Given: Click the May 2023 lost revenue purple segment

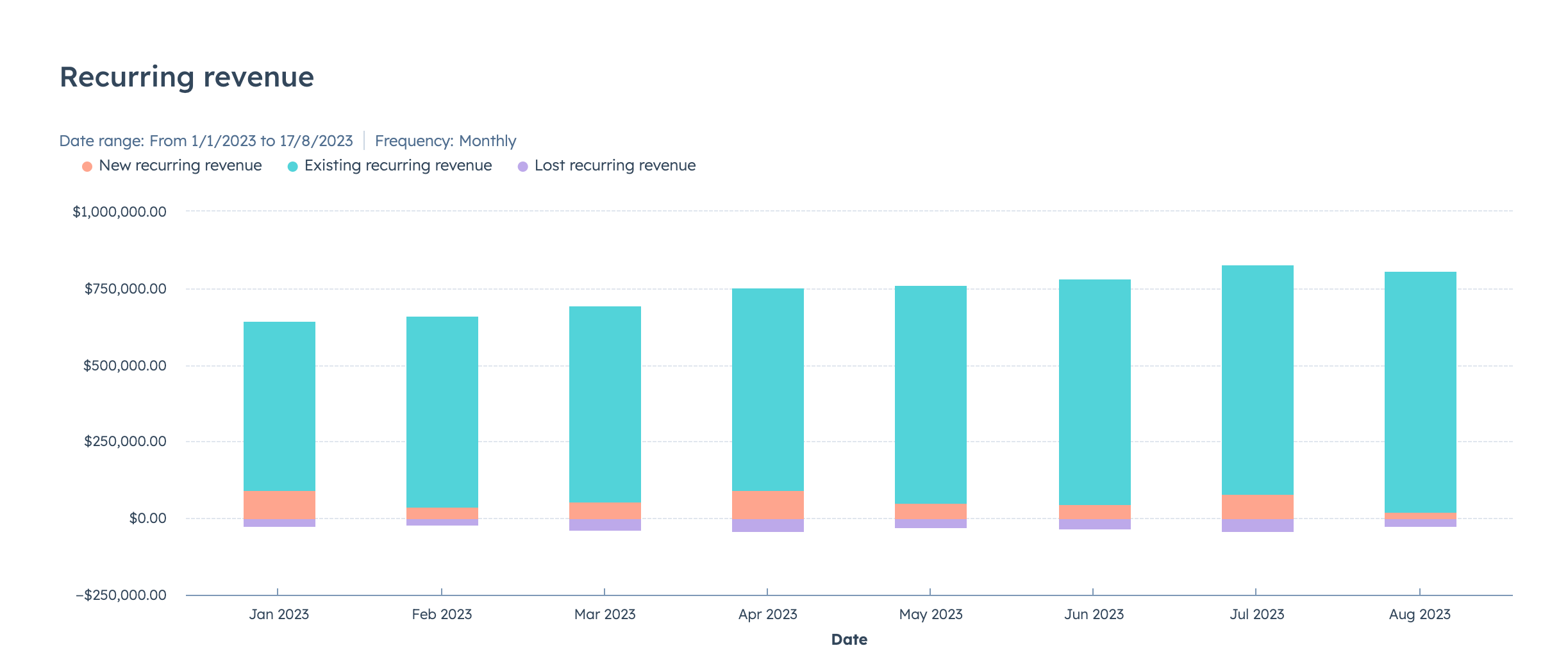Looking at the screenshot, I should [931, 524].
